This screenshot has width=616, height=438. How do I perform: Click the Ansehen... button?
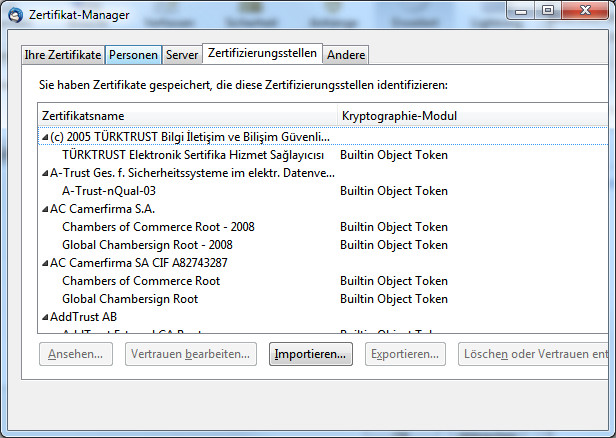[x=76, y=354]
